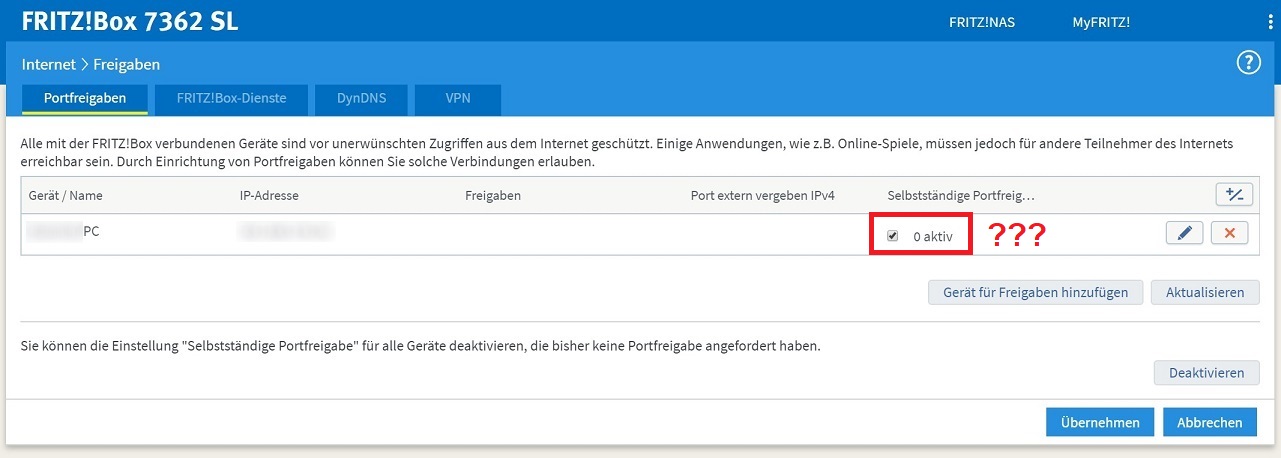Screen dimensions: 1281x458
Task: Click the Deaktivieren button
Action: click(x=1205, y=372)
